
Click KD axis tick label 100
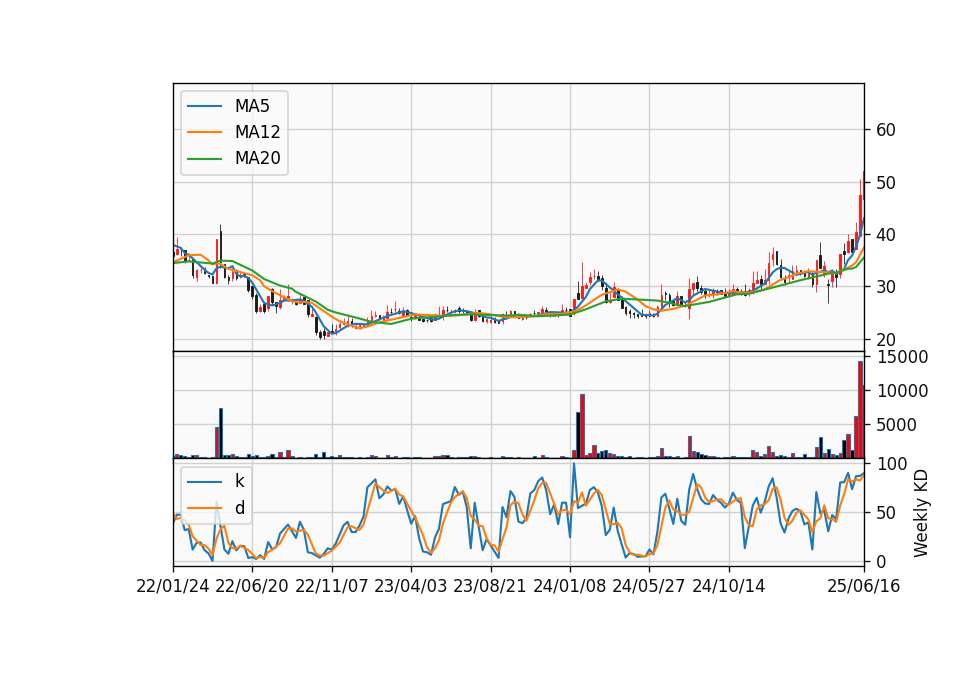[x=892, y=464]
